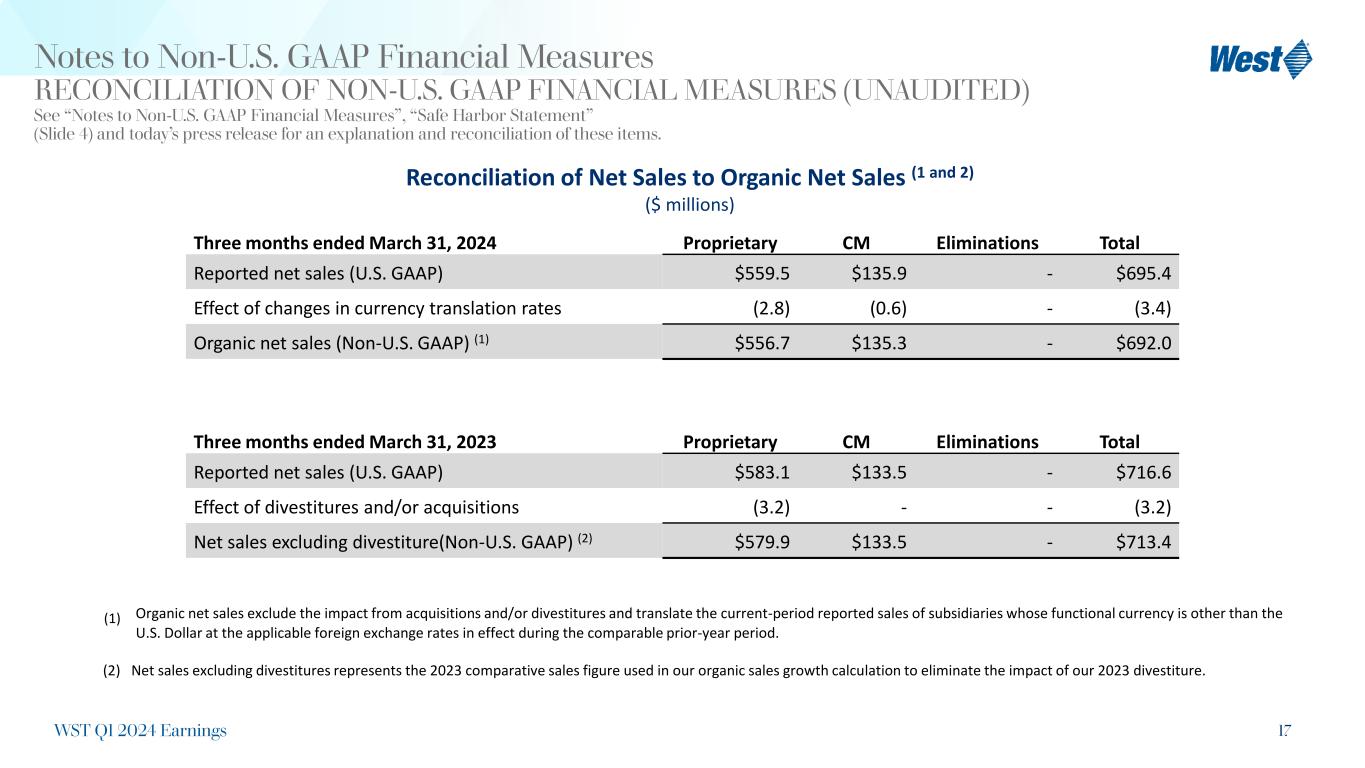Select the $135.9 CM reported net sales cell
The height and width of the screenshot is (768, 1365).
click(x=879, y=273)
